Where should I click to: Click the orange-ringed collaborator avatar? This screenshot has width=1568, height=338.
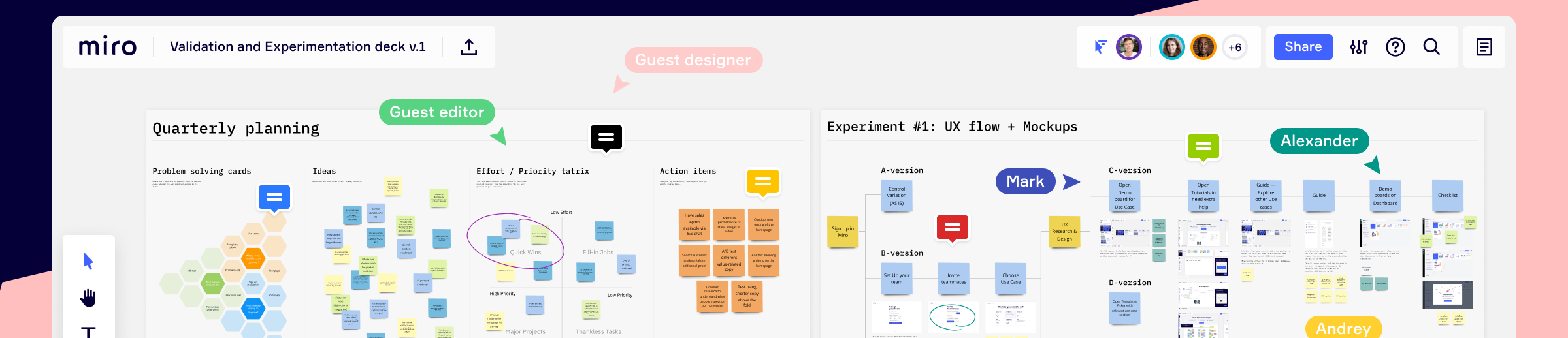(x=1203, y=47)
